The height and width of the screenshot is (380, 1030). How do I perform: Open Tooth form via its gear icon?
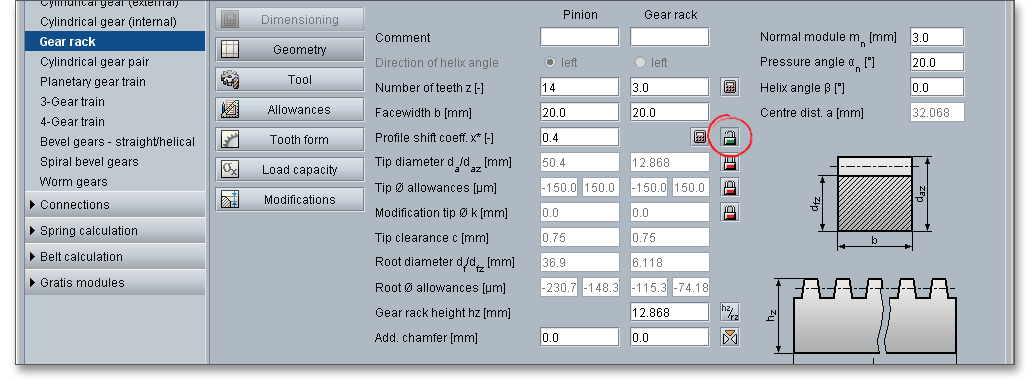(x=230, y=140)
